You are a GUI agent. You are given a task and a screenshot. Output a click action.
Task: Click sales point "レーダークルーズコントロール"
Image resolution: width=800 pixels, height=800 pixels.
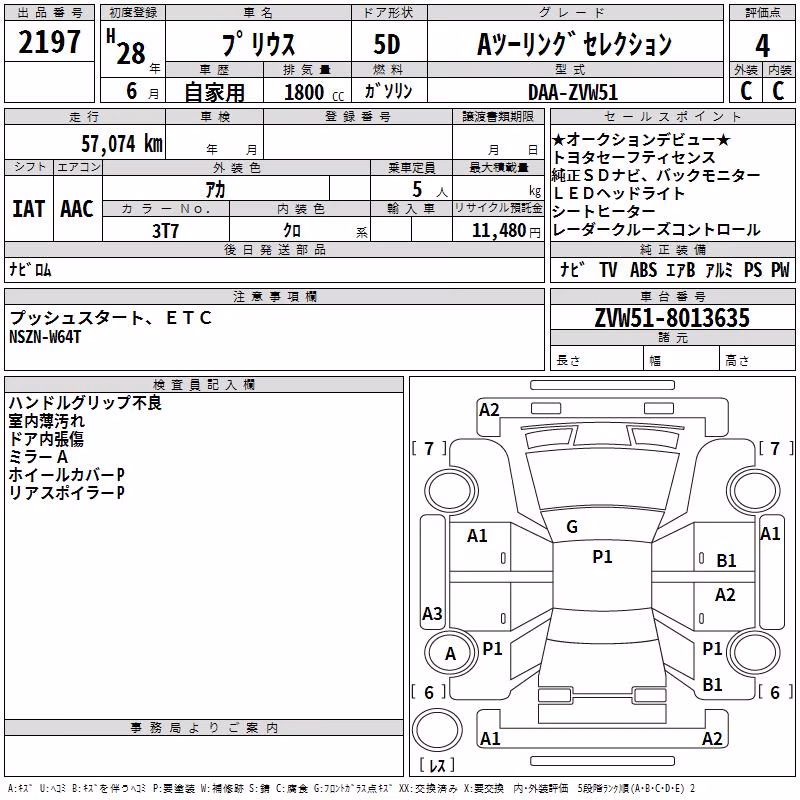tap(656, 230)
